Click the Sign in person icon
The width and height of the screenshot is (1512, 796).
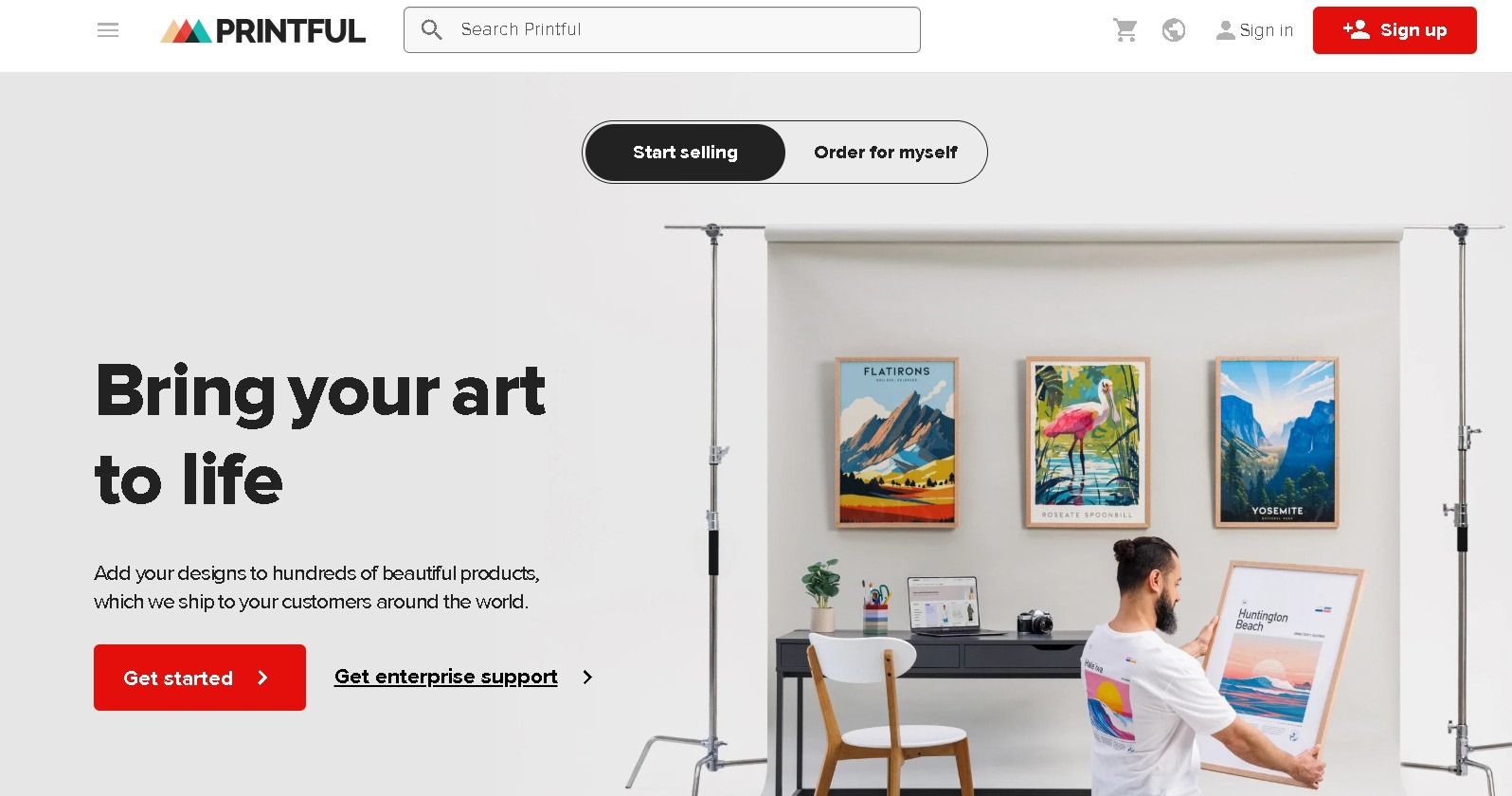1225,30
